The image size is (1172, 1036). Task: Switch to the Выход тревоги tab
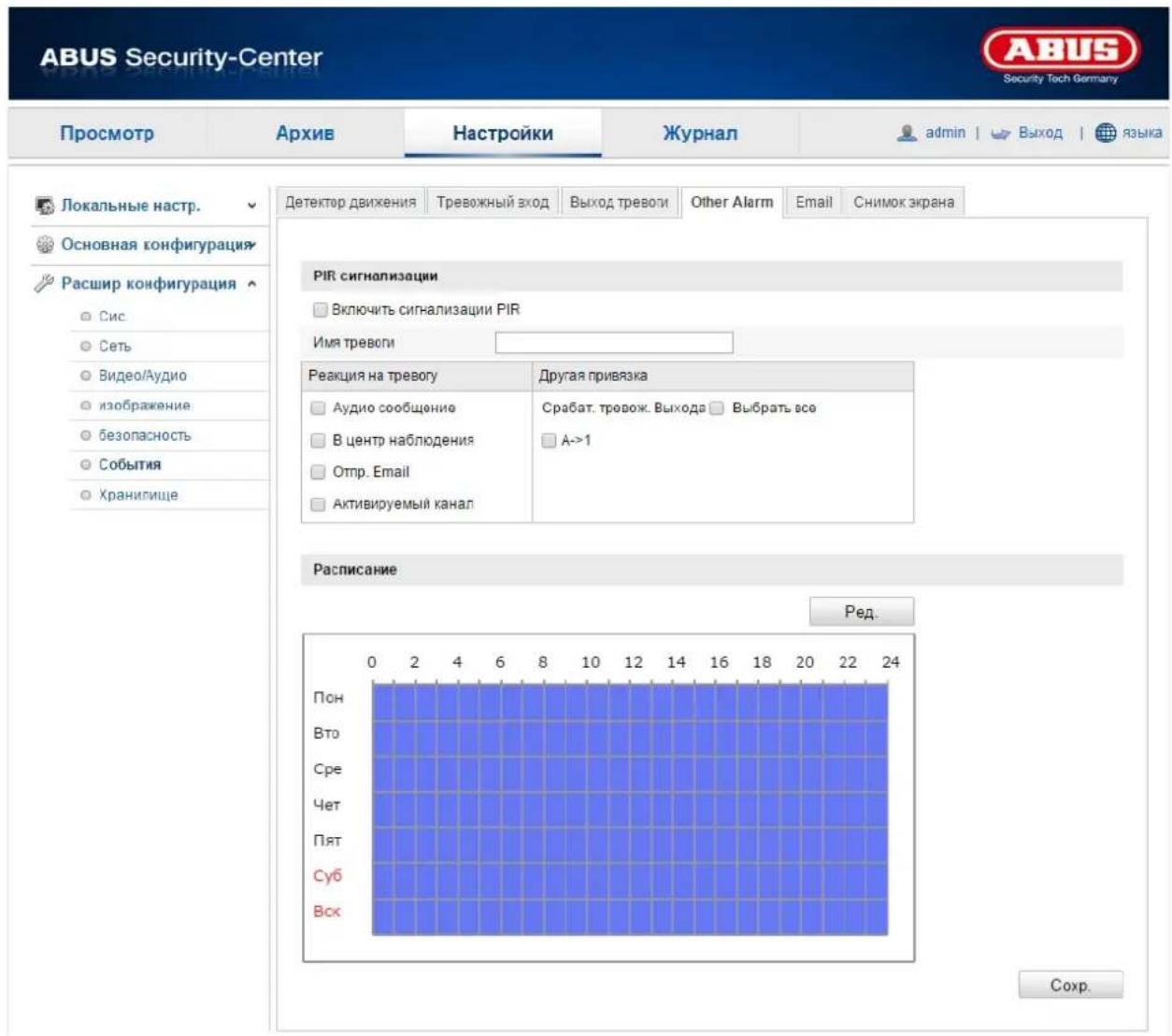[619, 202]
